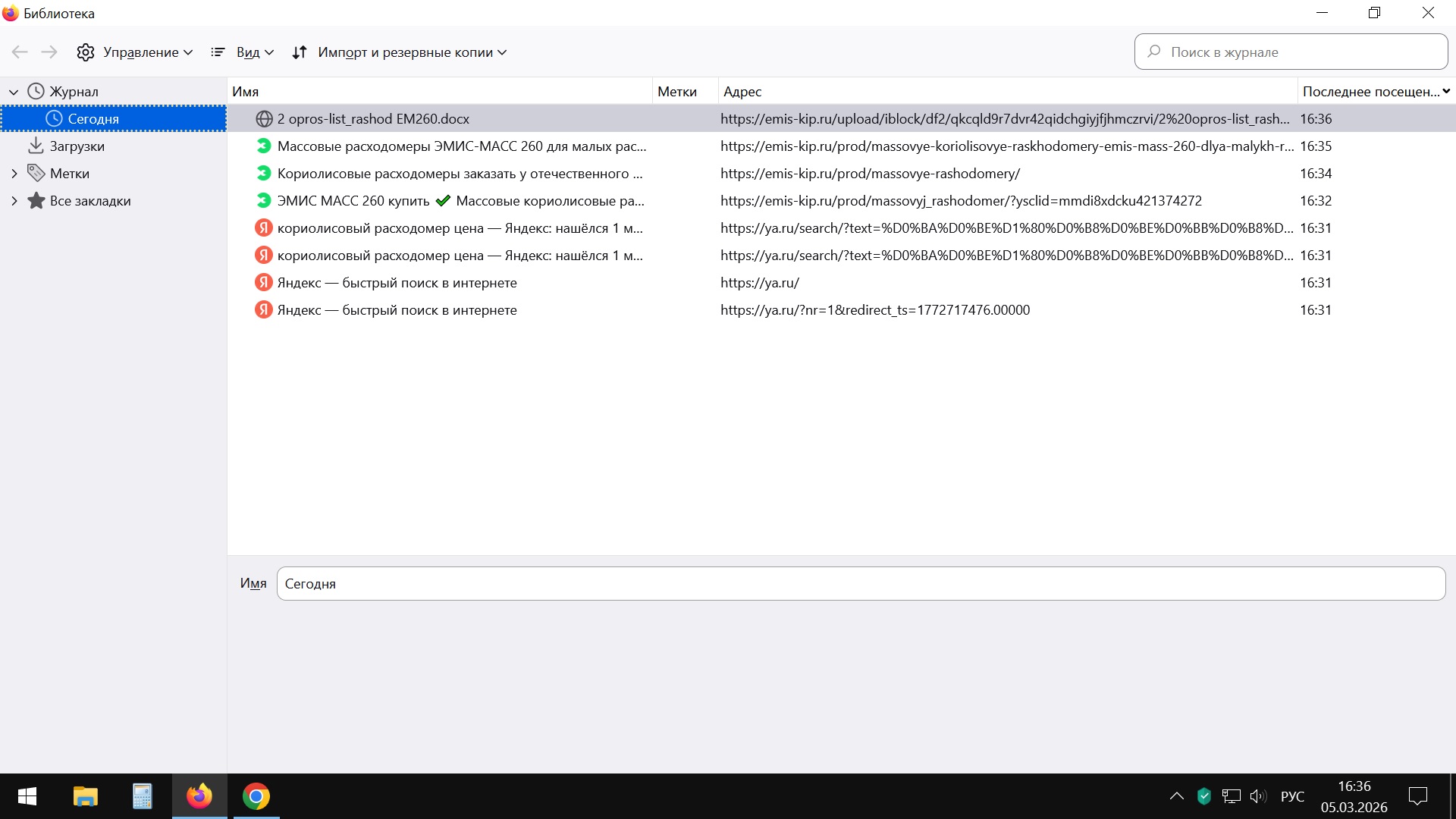The image size is (1456, 819).
Task: Click the tags icon next to Метки
Action: pyautogui.click(x=36, y=173)
